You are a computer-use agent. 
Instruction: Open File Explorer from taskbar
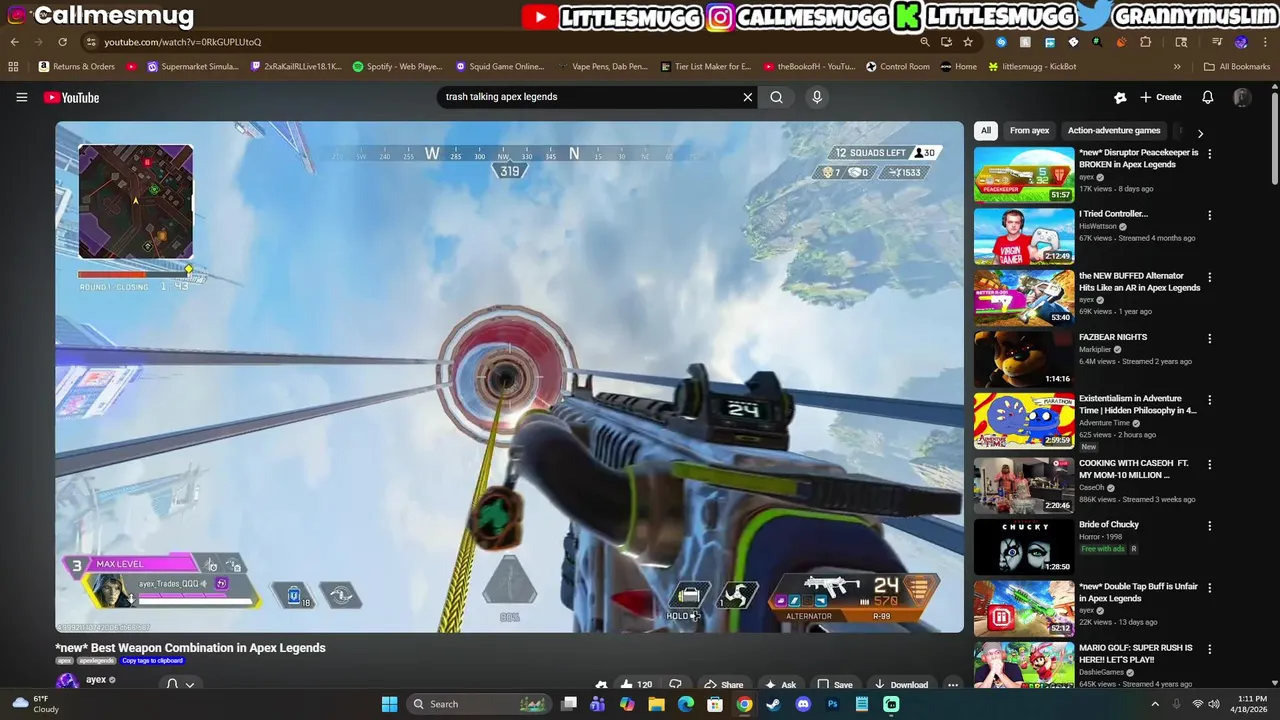(656, 704)
